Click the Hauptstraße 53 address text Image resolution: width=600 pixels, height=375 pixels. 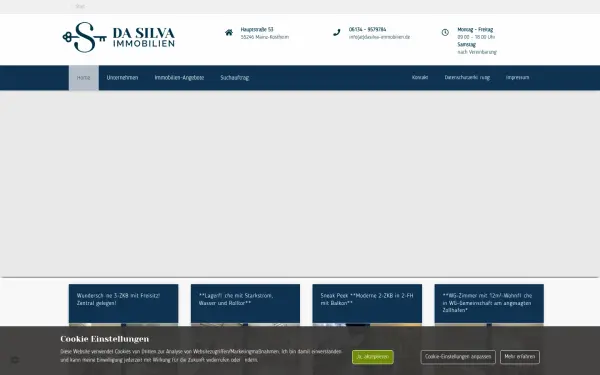coord(257,29)
